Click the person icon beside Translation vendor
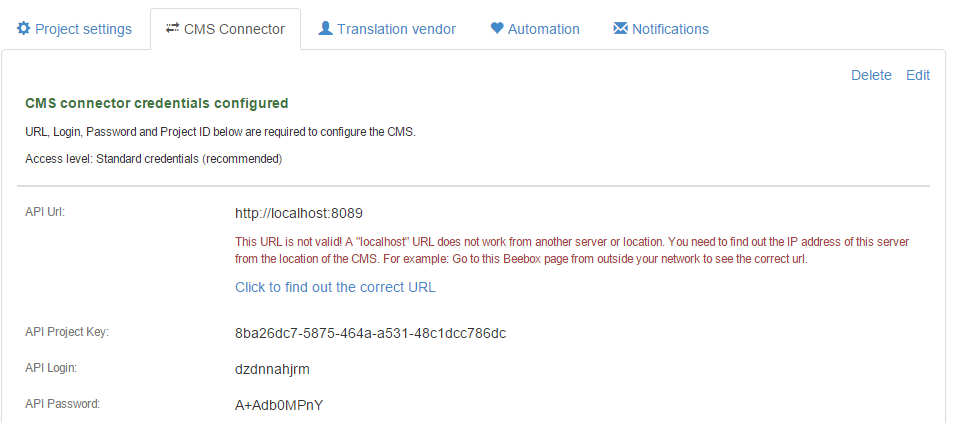The image size is (954, 423). pyautogui.click(x=325, y=29)
